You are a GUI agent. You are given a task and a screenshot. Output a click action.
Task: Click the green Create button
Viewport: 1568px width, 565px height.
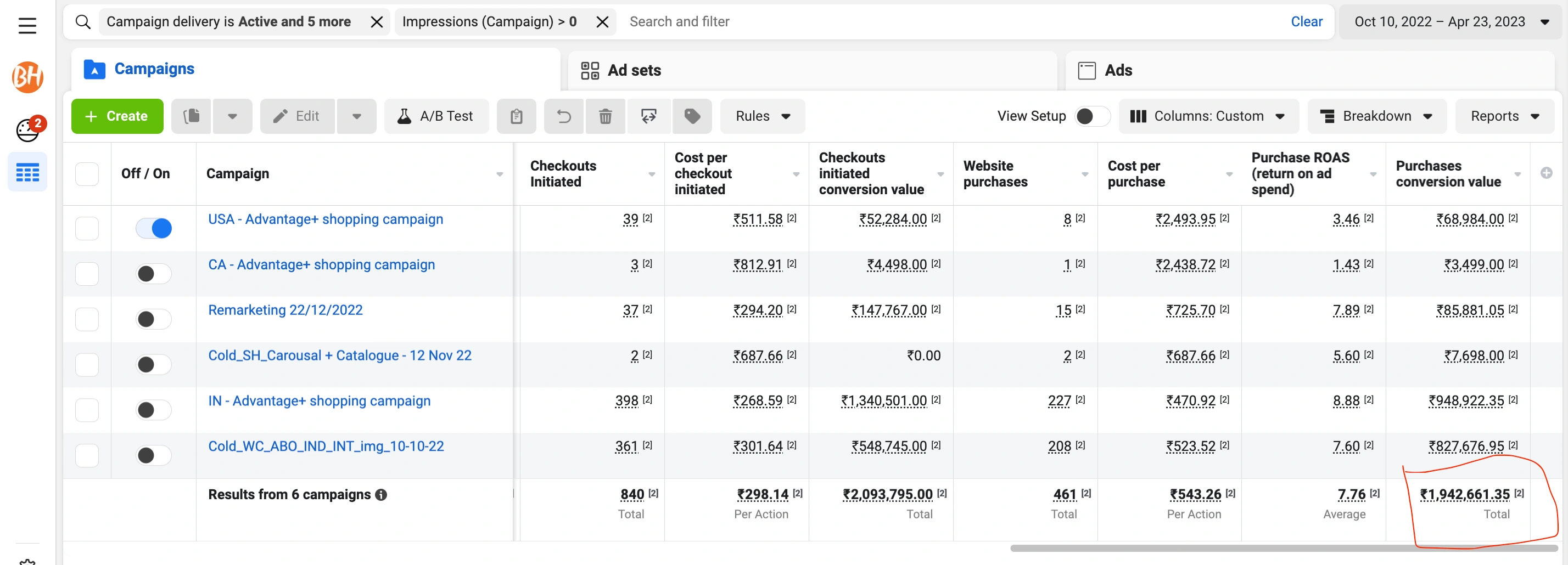tap(117, 116)
